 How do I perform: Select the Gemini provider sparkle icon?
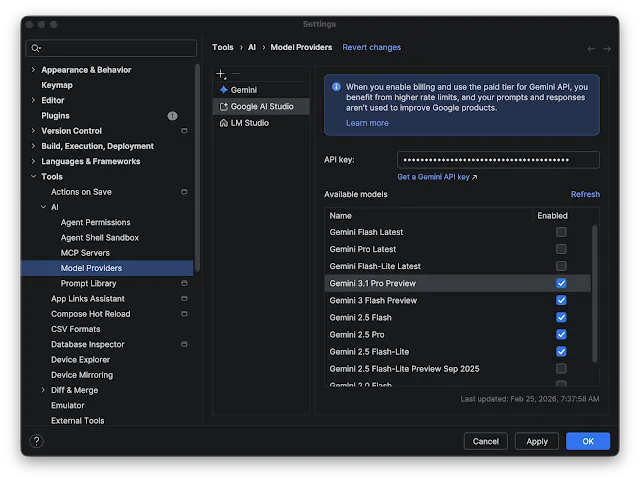pyautogui.click(x=223, y=90)
